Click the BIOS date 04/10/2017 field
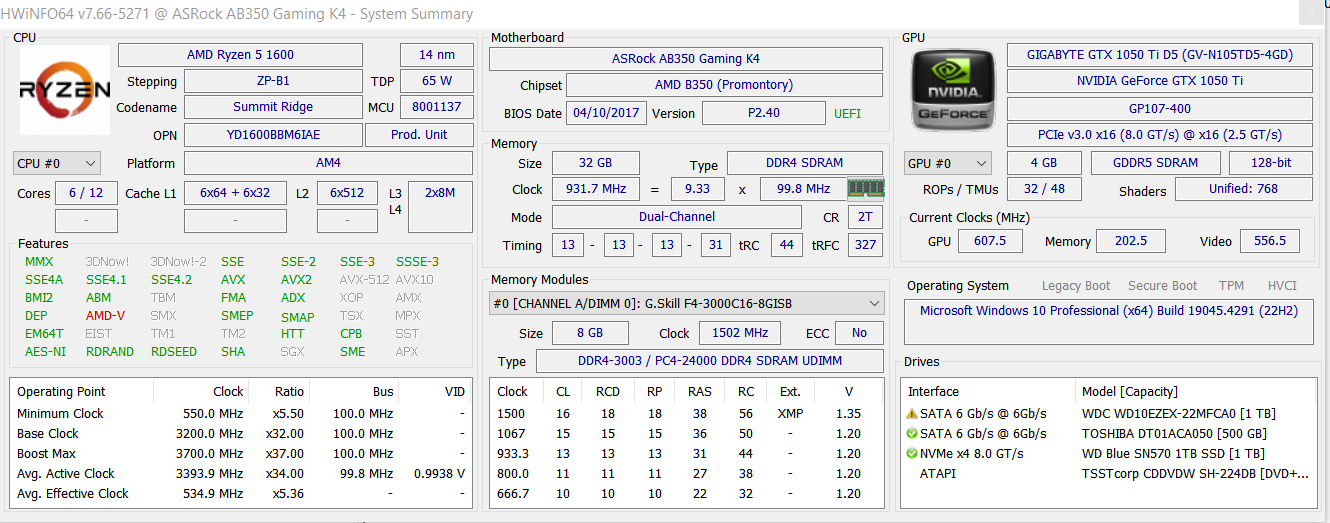This screenshot has width=1330, height=523. 606,113
